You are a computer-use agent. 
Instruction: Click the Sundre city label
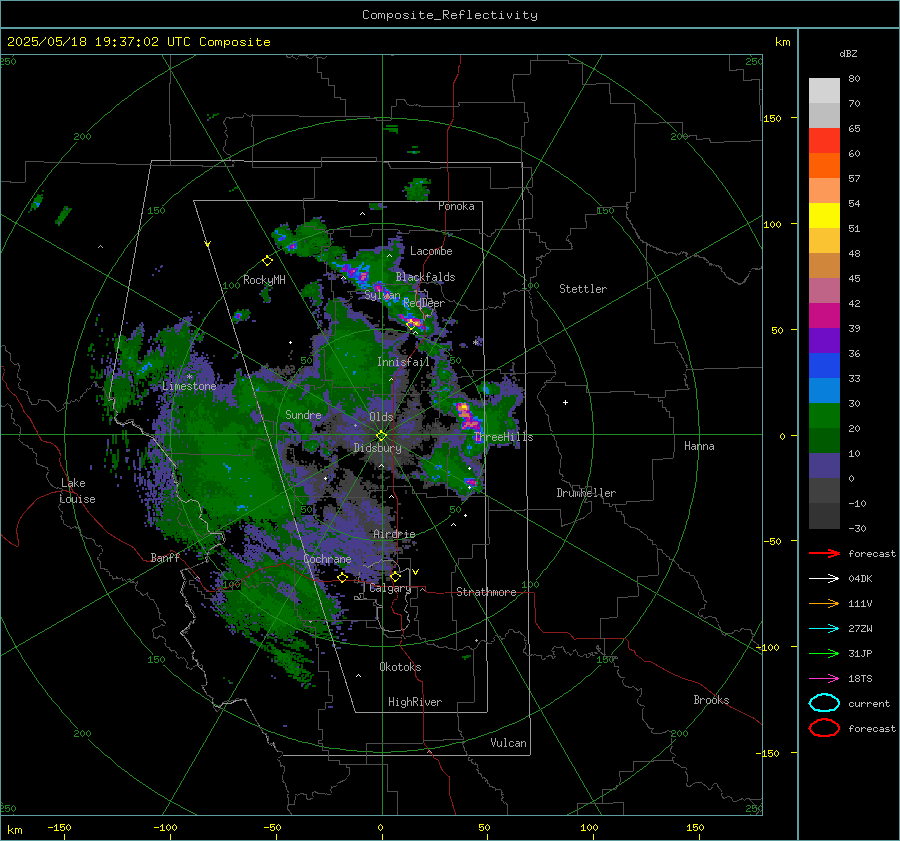pos(303,414)
